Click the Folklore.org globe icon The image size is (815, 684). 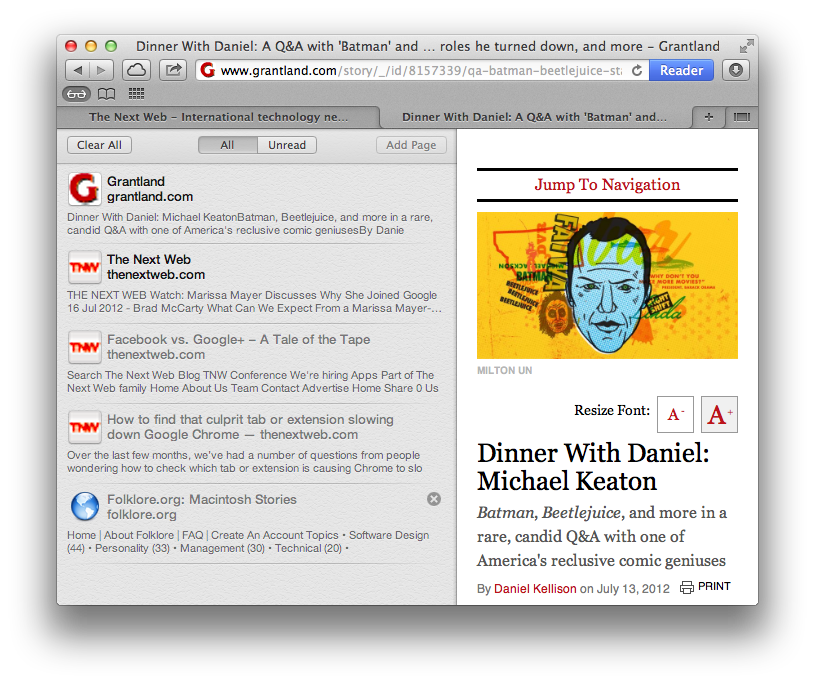[x=85, y=506]
